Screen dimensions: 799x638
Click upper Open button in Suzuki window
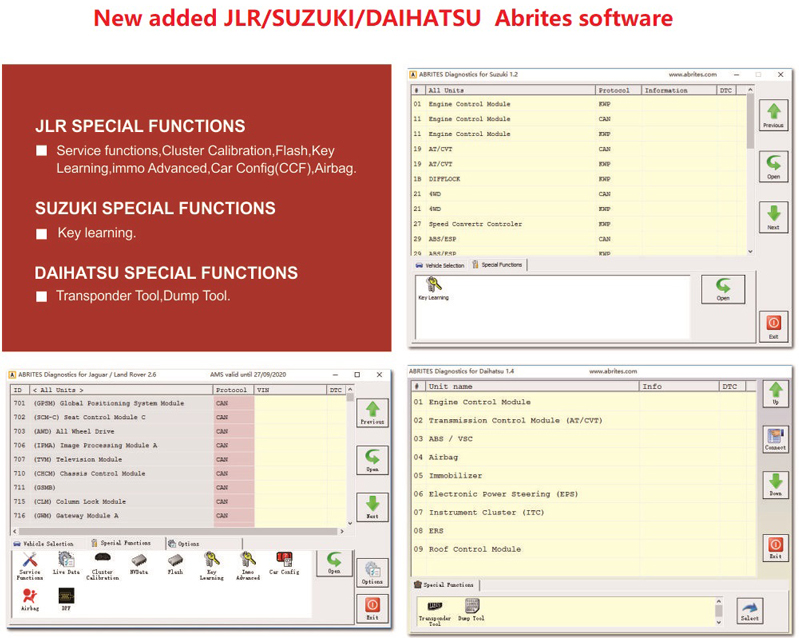[x=773, y=166]
